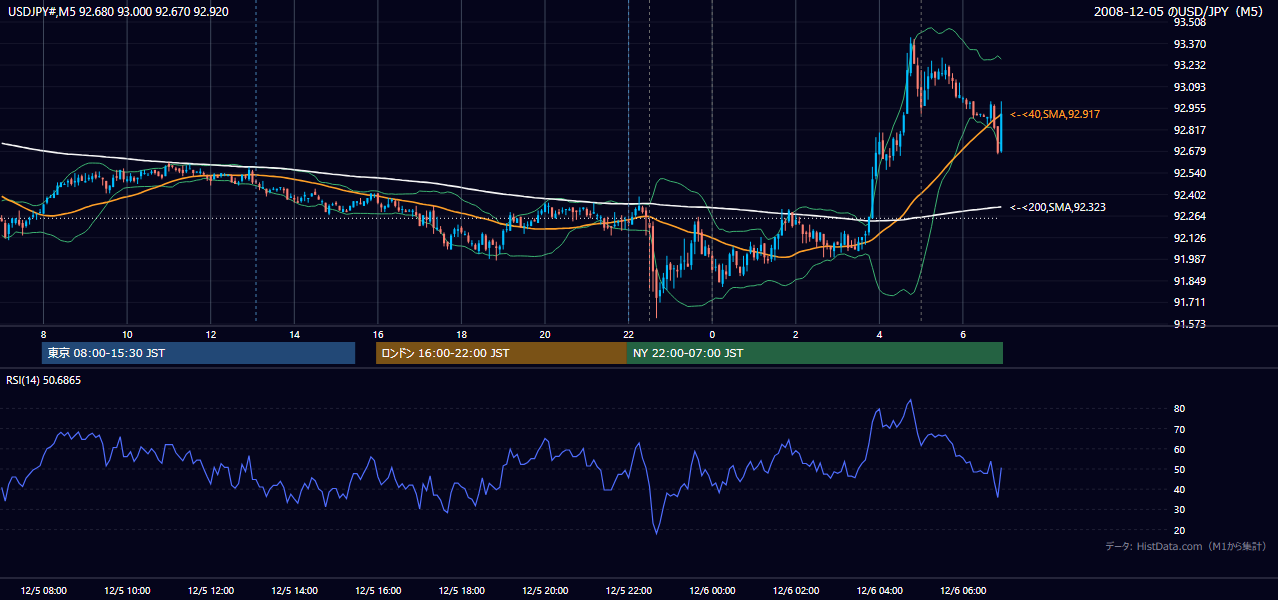Click the RSI scale value 80
This screenshot has width=1278, height=600.
click(x=1179, y=409)
